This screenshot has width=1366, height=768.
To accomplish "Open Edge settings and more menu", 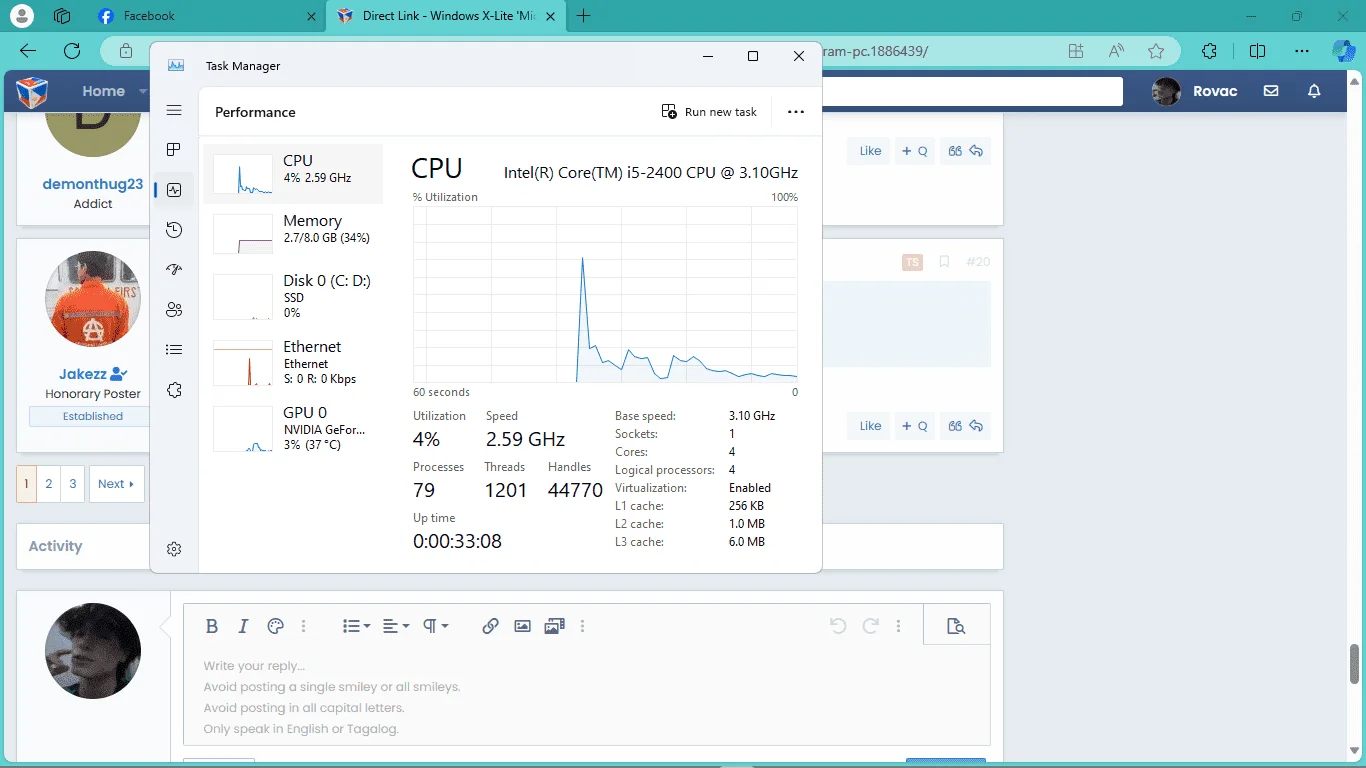I will (x=1302, y=51).
